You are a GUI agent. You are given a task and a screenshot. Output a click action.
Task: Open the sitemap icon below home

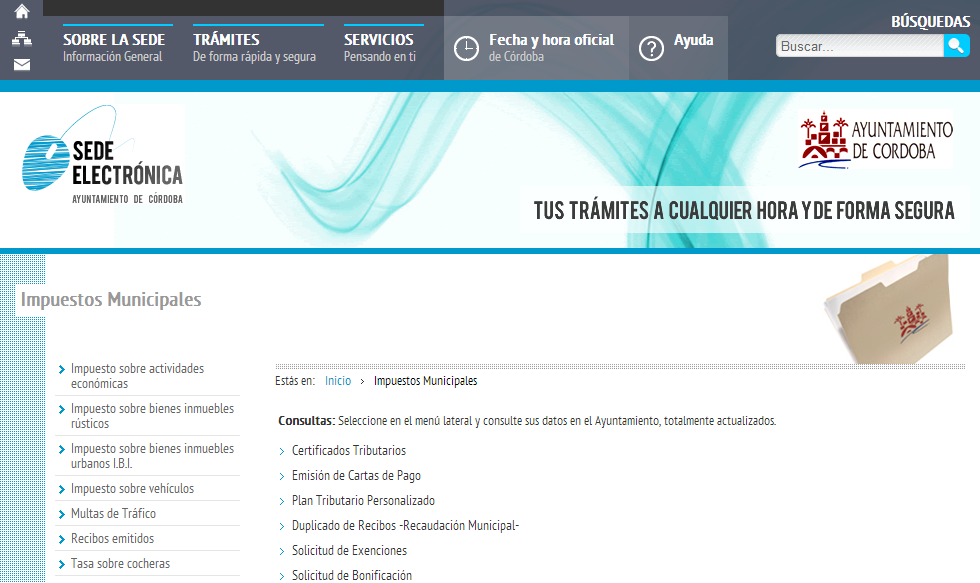(22, 39)
